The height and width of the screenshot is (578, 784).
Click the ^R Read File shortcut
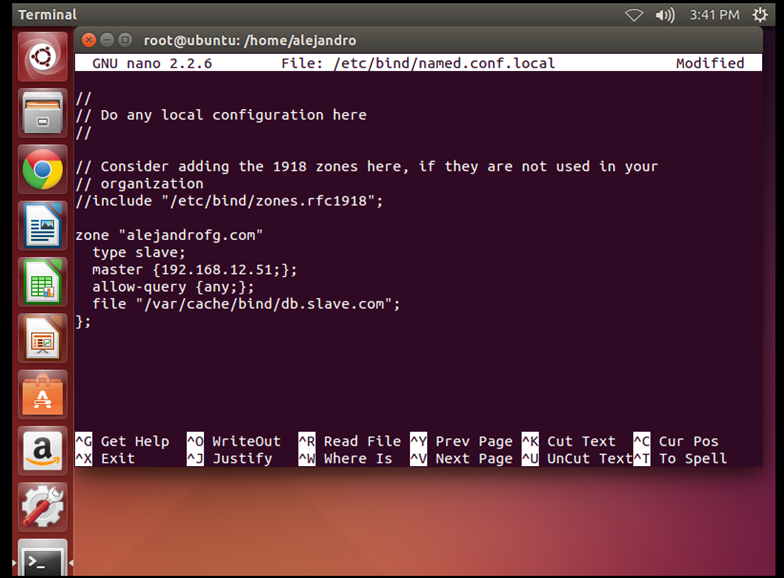(x=350, y=442)
